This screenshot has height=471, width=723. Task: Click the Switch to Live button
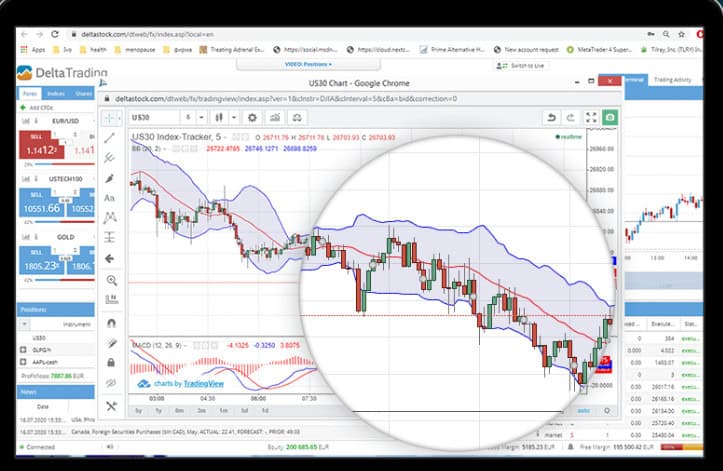pos(521,66)
